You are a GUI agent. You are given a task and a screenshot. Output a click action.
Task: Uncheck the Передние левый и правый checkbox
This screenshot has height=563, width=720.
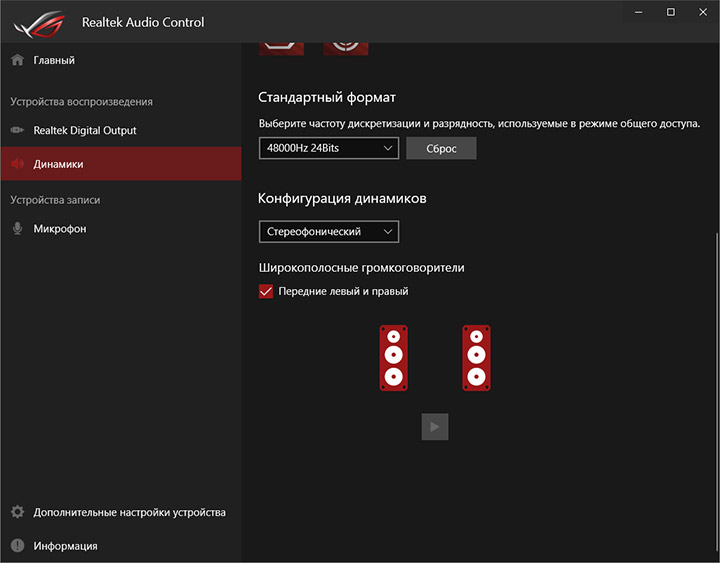[266, 291]
